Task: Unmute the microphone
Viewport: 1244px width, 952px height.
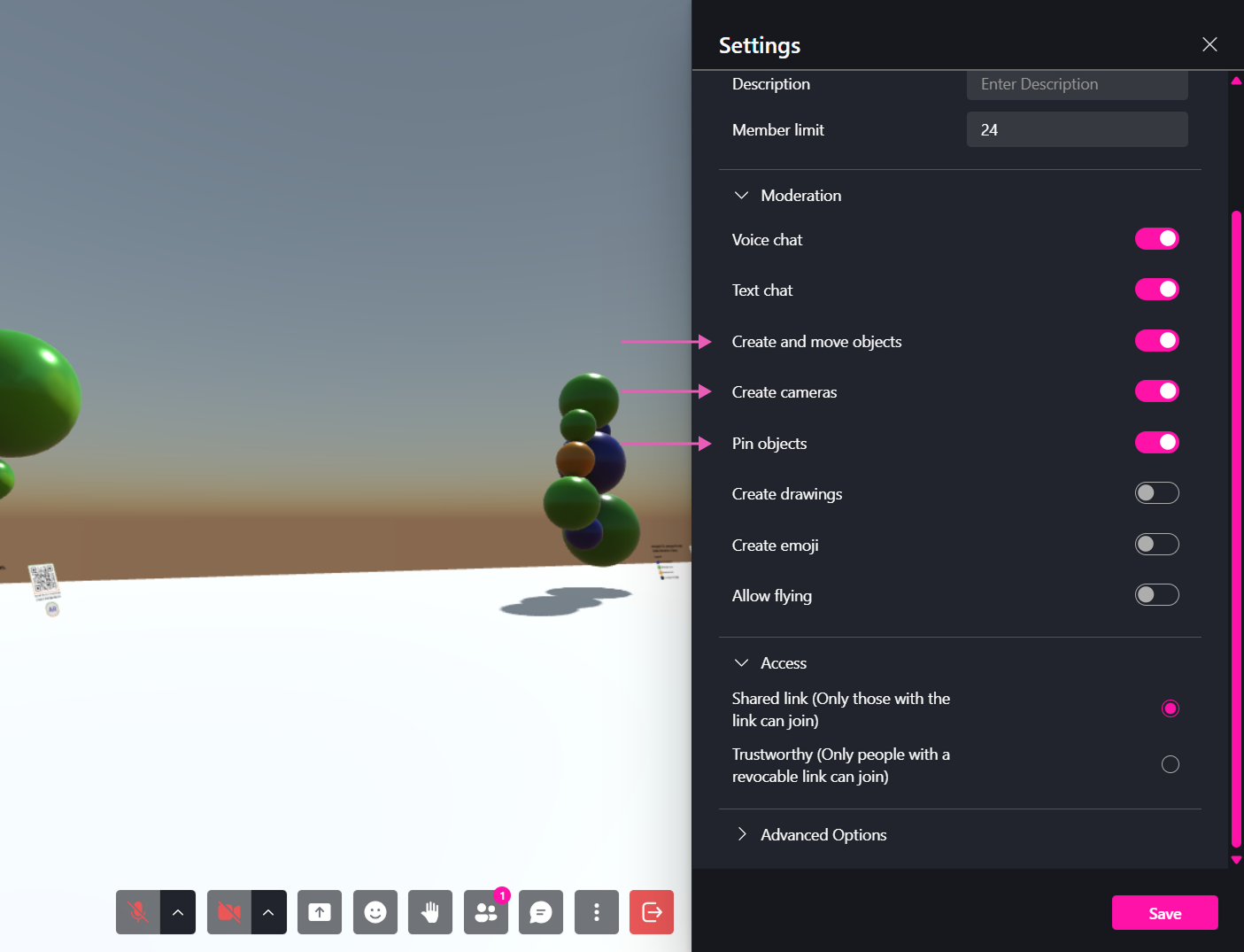Action: click(x=137, y=912)
